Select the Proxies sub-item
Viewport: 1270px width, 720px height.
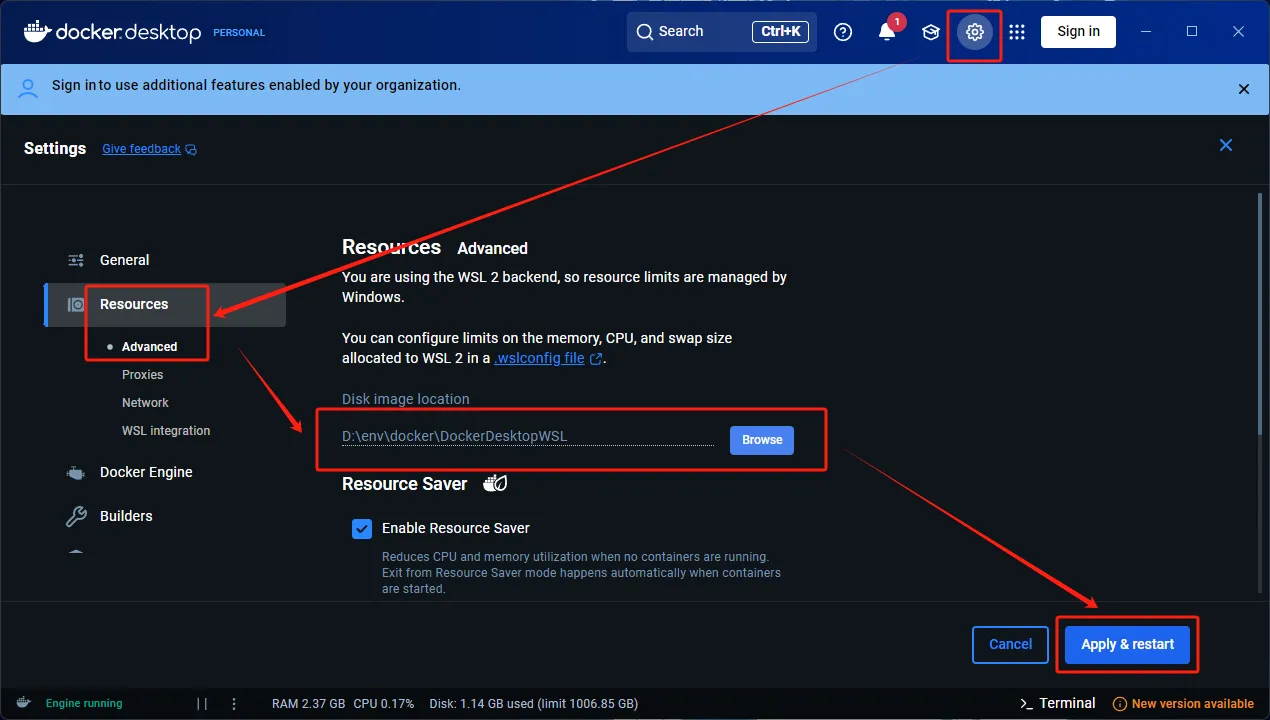142,375
